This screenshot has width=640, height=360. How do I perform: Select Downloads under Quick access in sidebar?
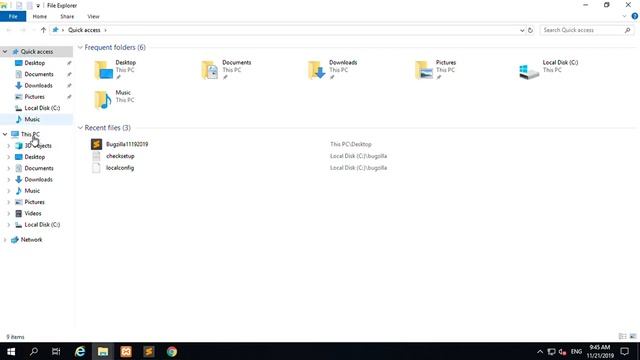coord(38,85)
